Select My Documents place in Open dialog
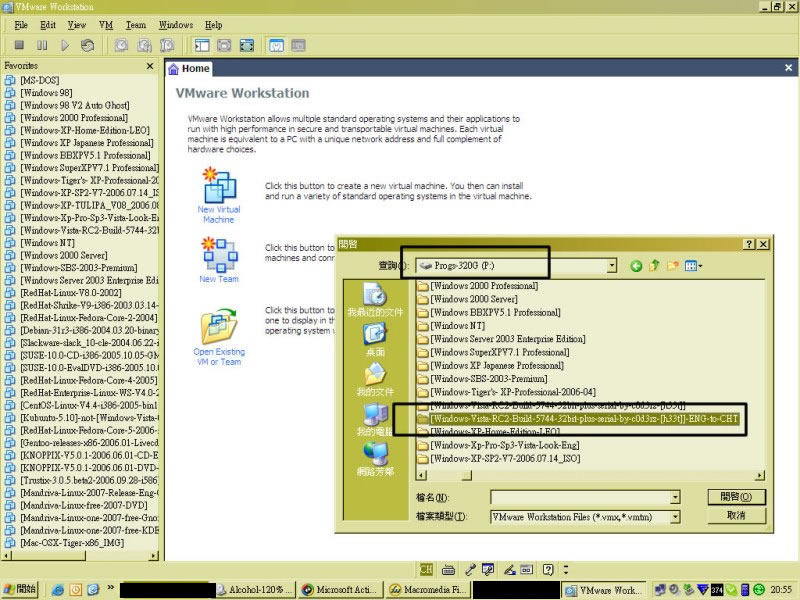The image size is (800, 600). tap(375, 380)
